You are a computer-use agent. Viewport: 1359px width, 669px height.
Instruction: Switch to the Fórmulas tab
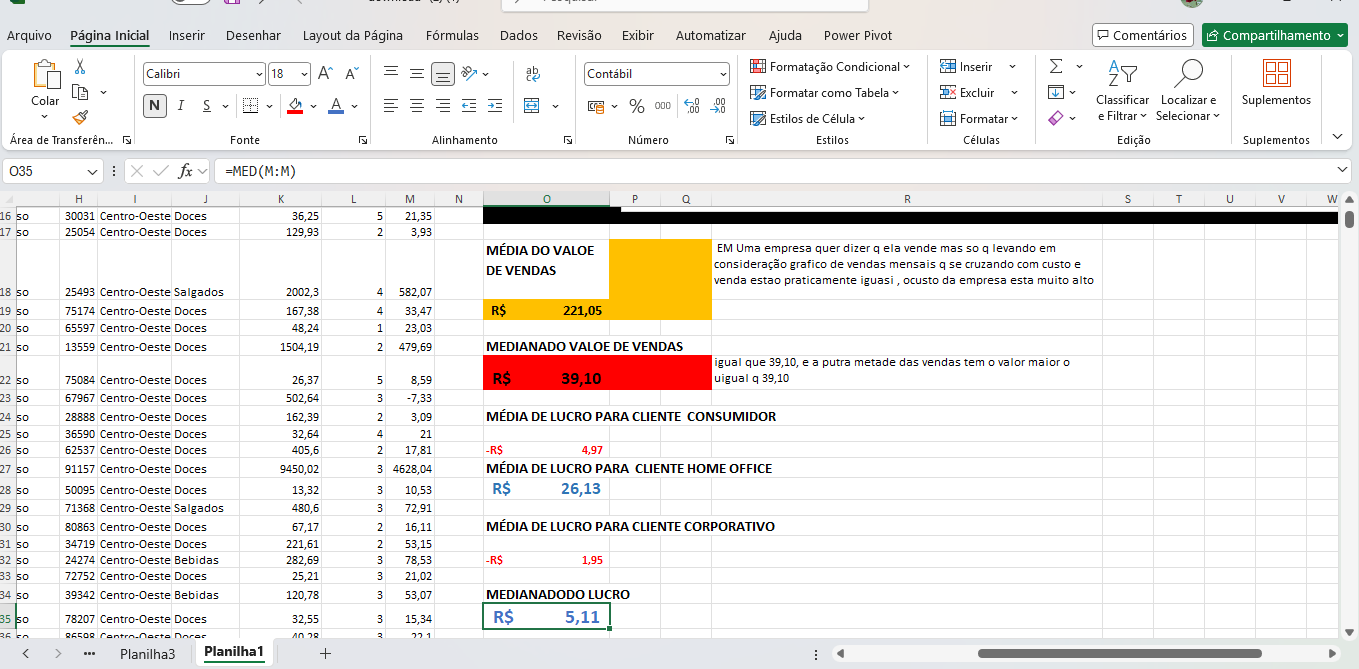click(452, 35)
